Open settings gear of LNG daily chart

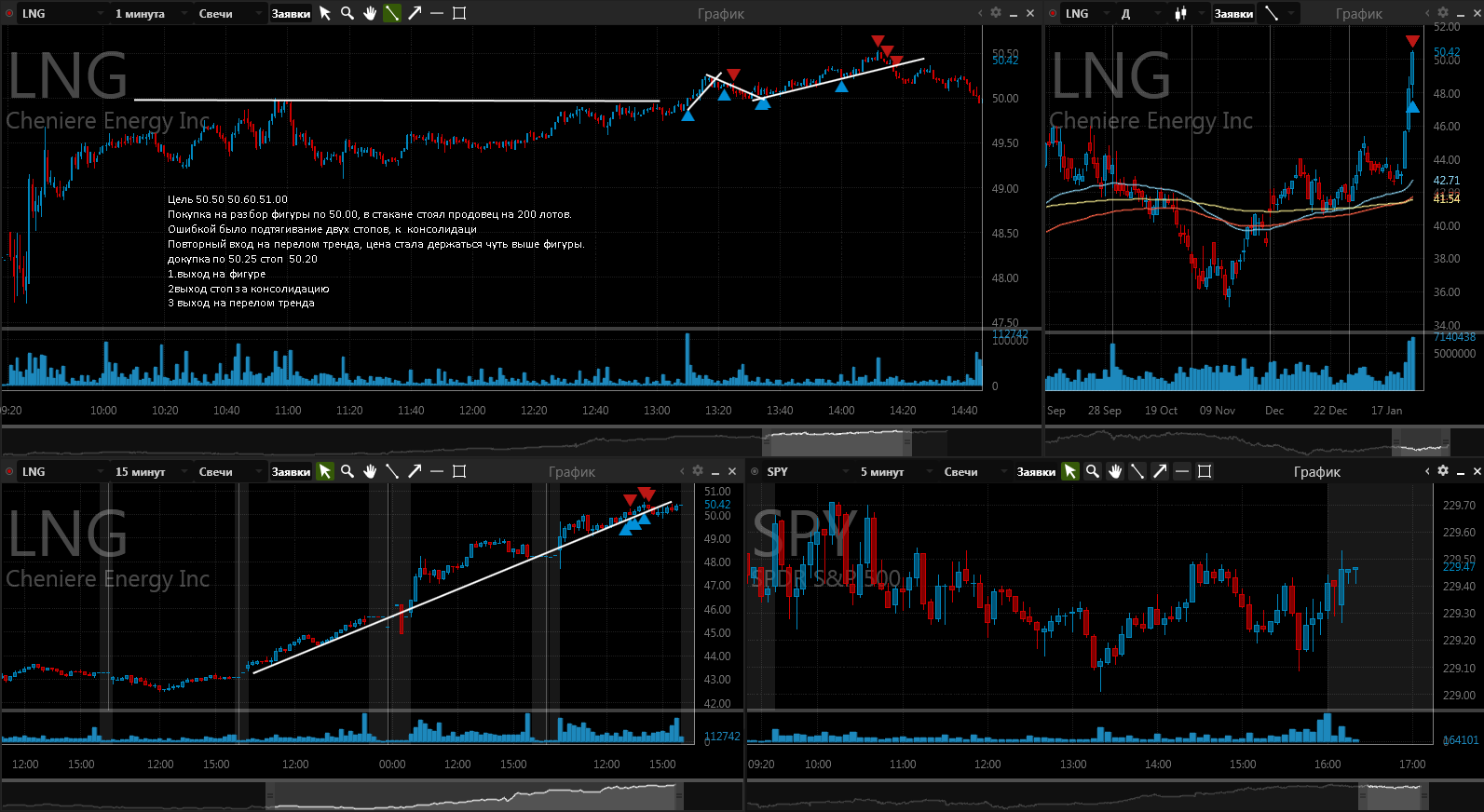coord(1443,13)
